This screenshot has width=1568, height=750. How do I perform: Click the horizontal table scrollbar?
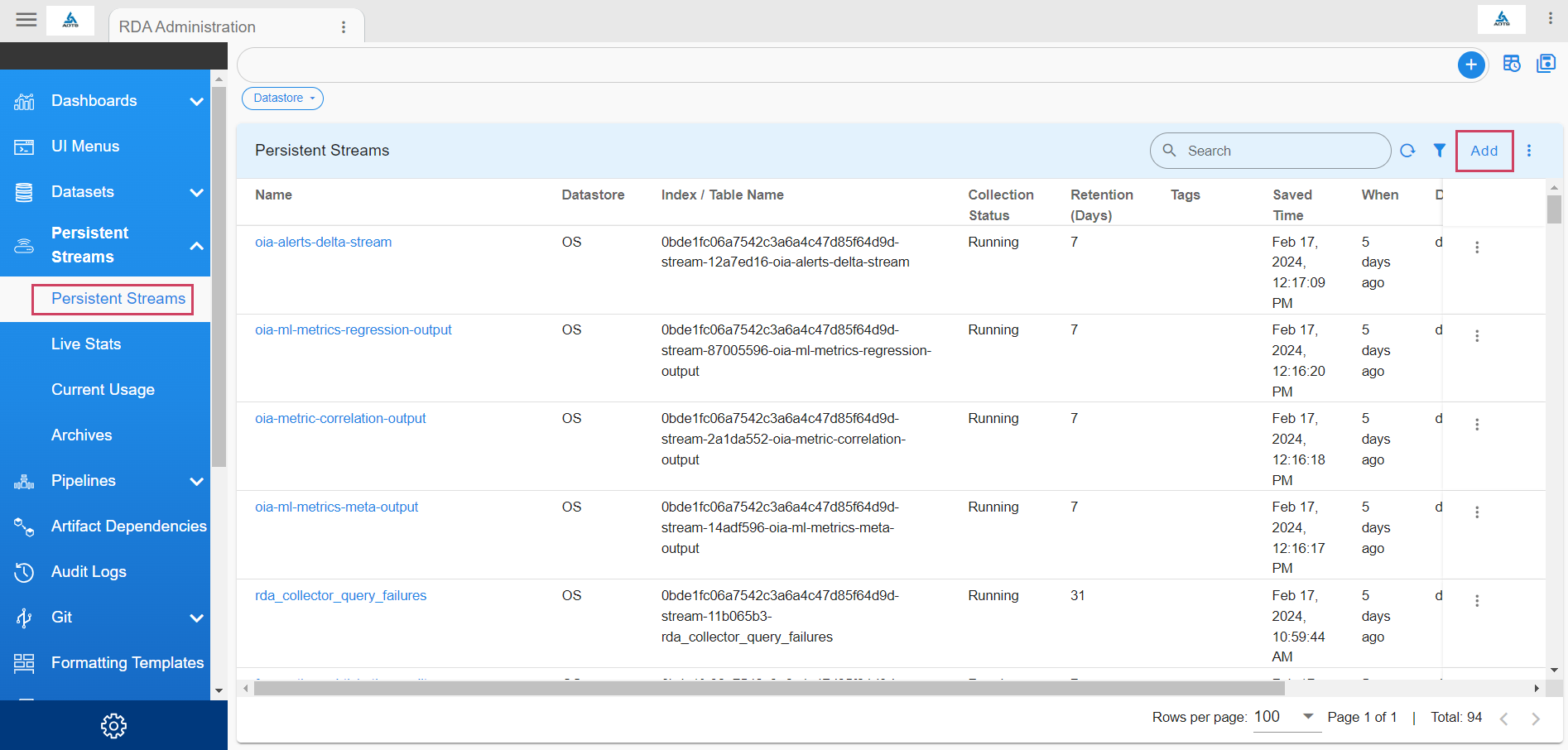pos(768,689)
